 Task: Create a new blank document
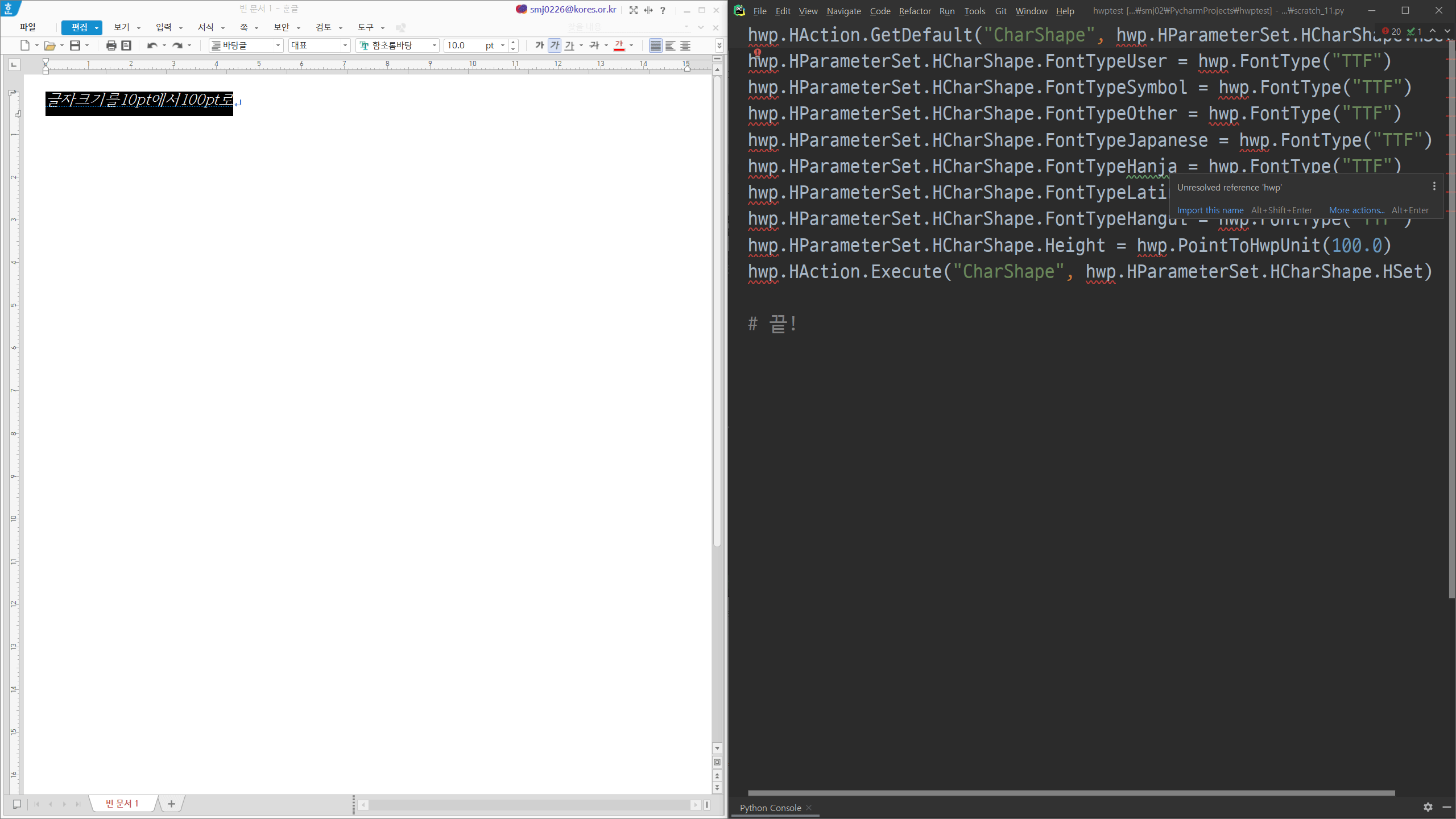pyautogui.click(x=24, y=45)
